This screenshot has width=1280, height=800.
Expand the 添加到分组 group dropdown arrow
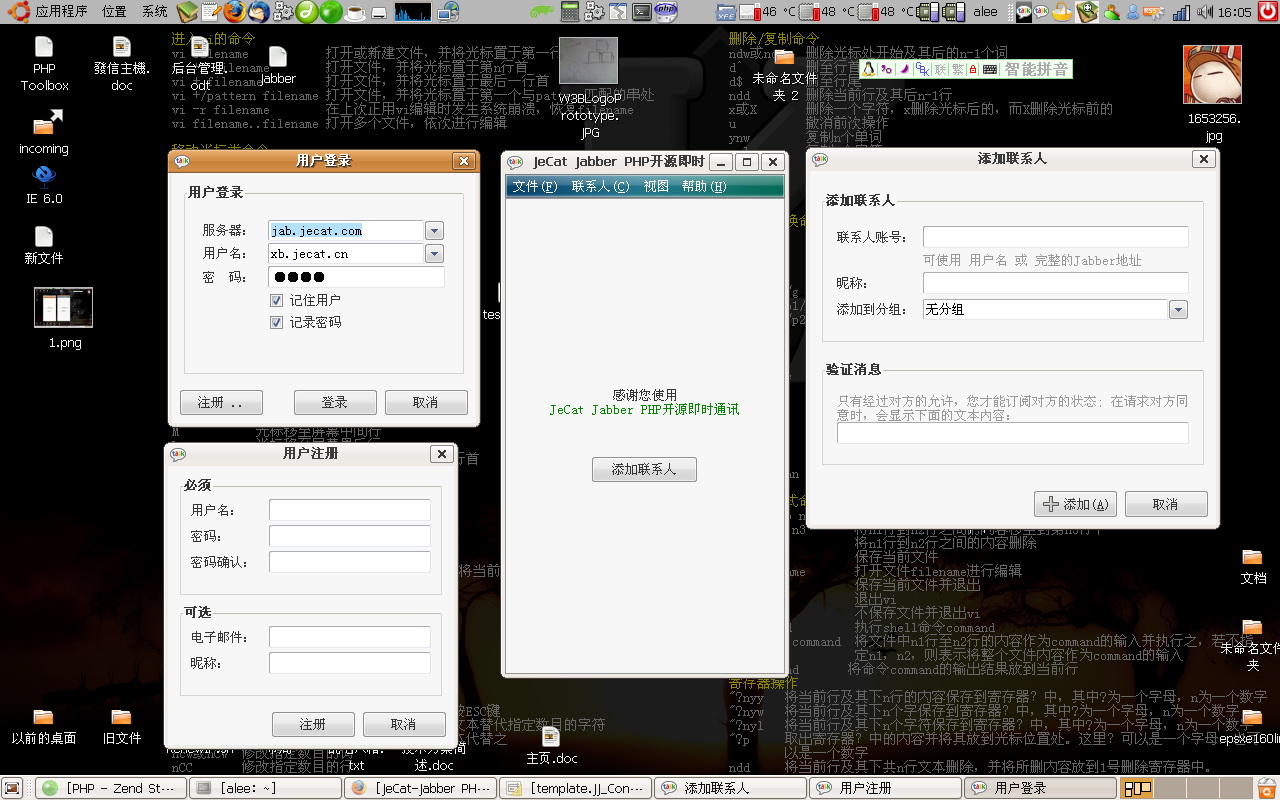1178,310
